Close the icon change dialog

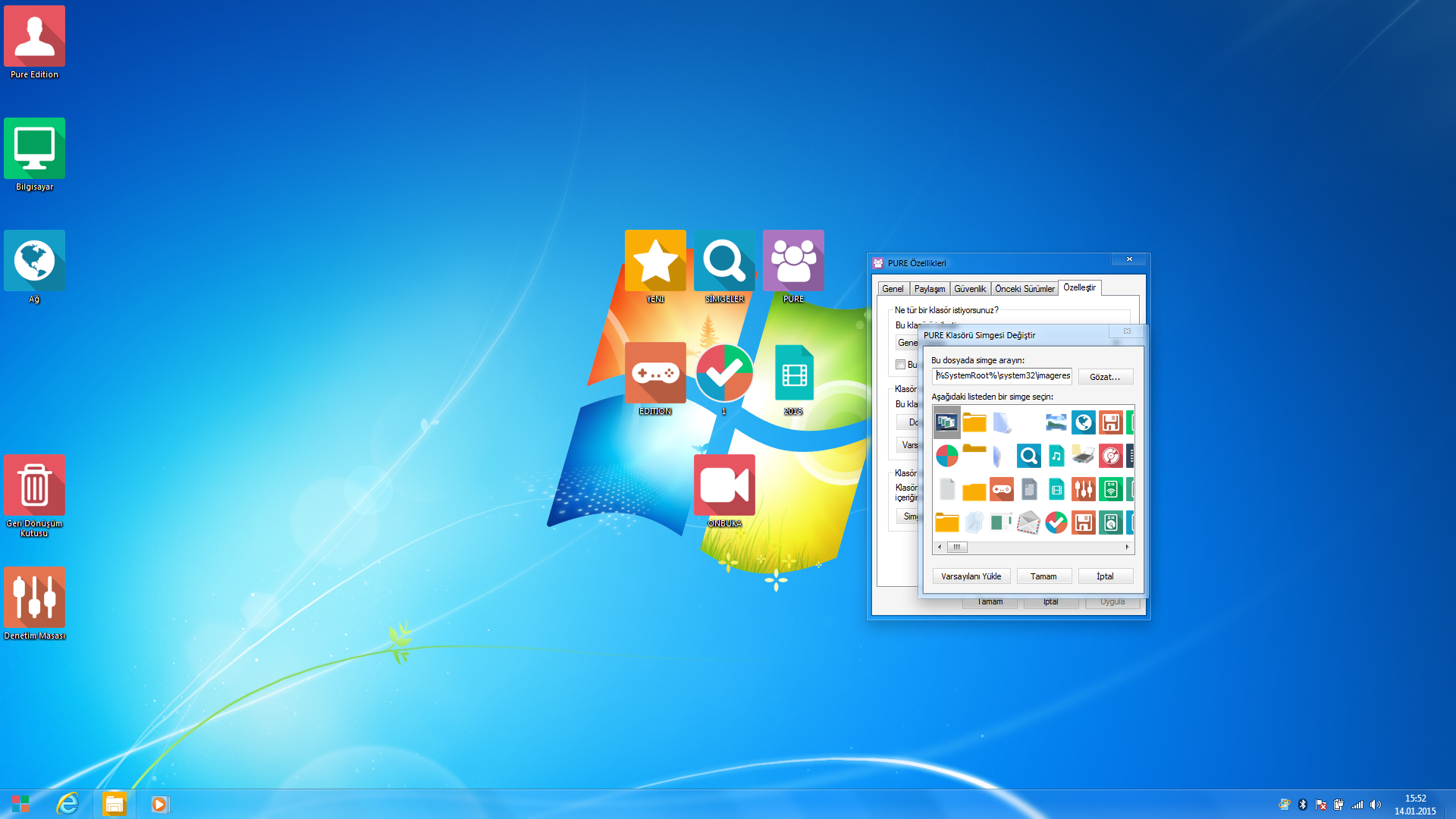click(1127, 331)
